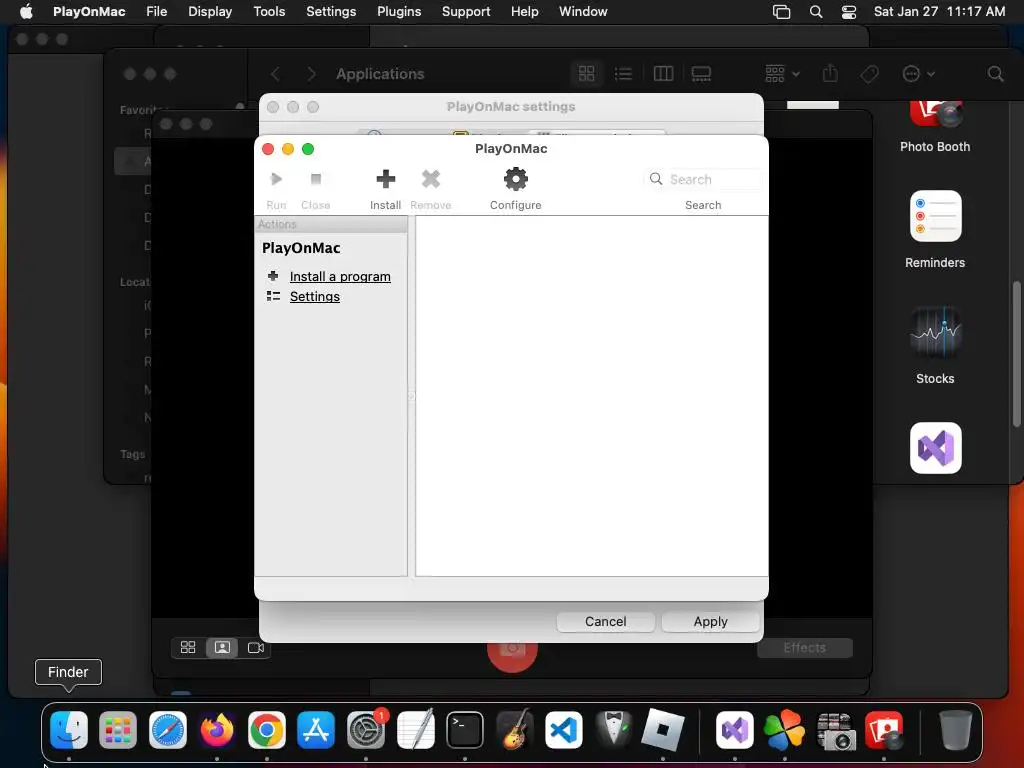This screenshot has width=1024, height=768.
Task: Open the Settings link in Actions sidebar
Action: [314, 296]
